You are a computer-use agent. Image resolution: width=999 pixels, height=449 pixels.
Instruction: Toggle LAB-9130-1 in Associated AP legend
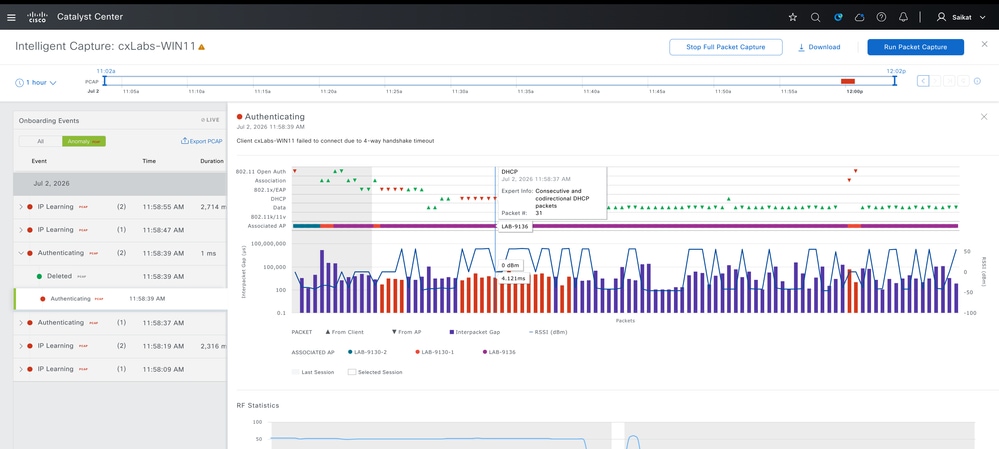click(434, 352)
